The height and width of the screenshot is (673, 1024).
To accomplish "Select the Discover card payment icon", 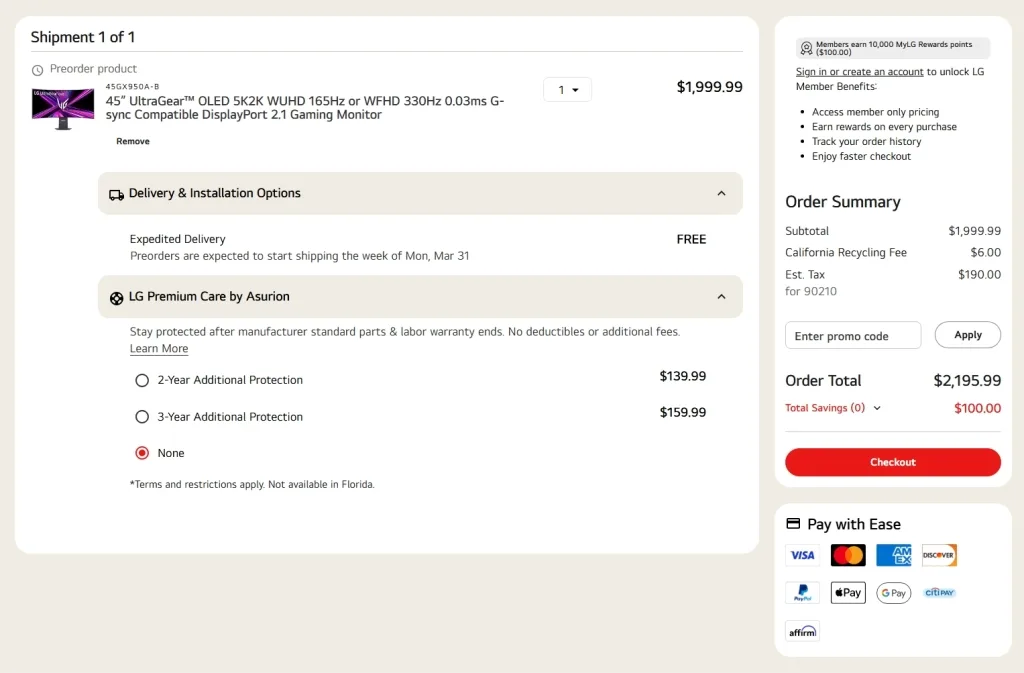I will click(x=939, y=555).
